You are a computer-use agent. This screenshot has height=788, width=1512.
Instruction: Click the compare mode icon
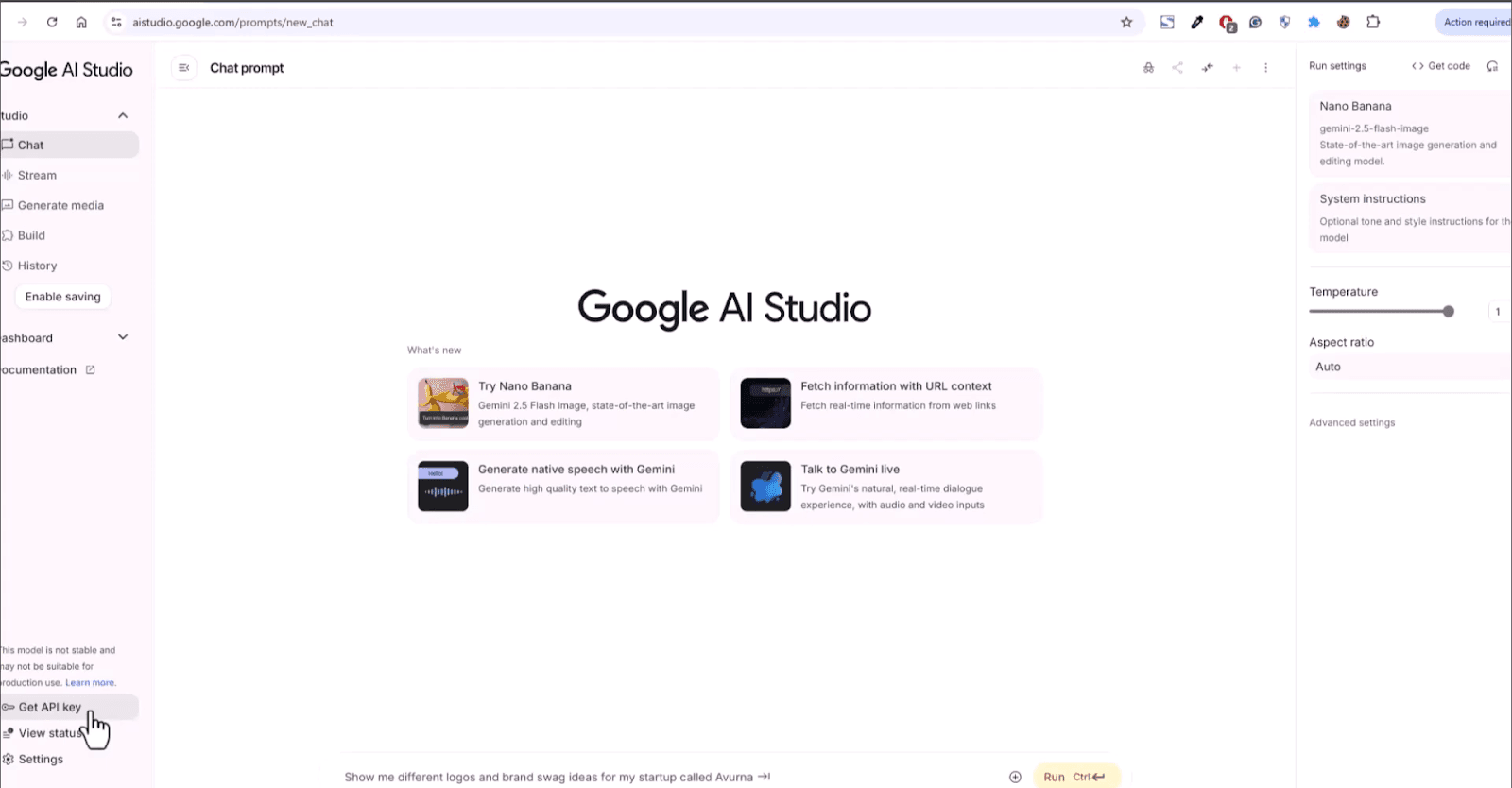pos(1208,68)
